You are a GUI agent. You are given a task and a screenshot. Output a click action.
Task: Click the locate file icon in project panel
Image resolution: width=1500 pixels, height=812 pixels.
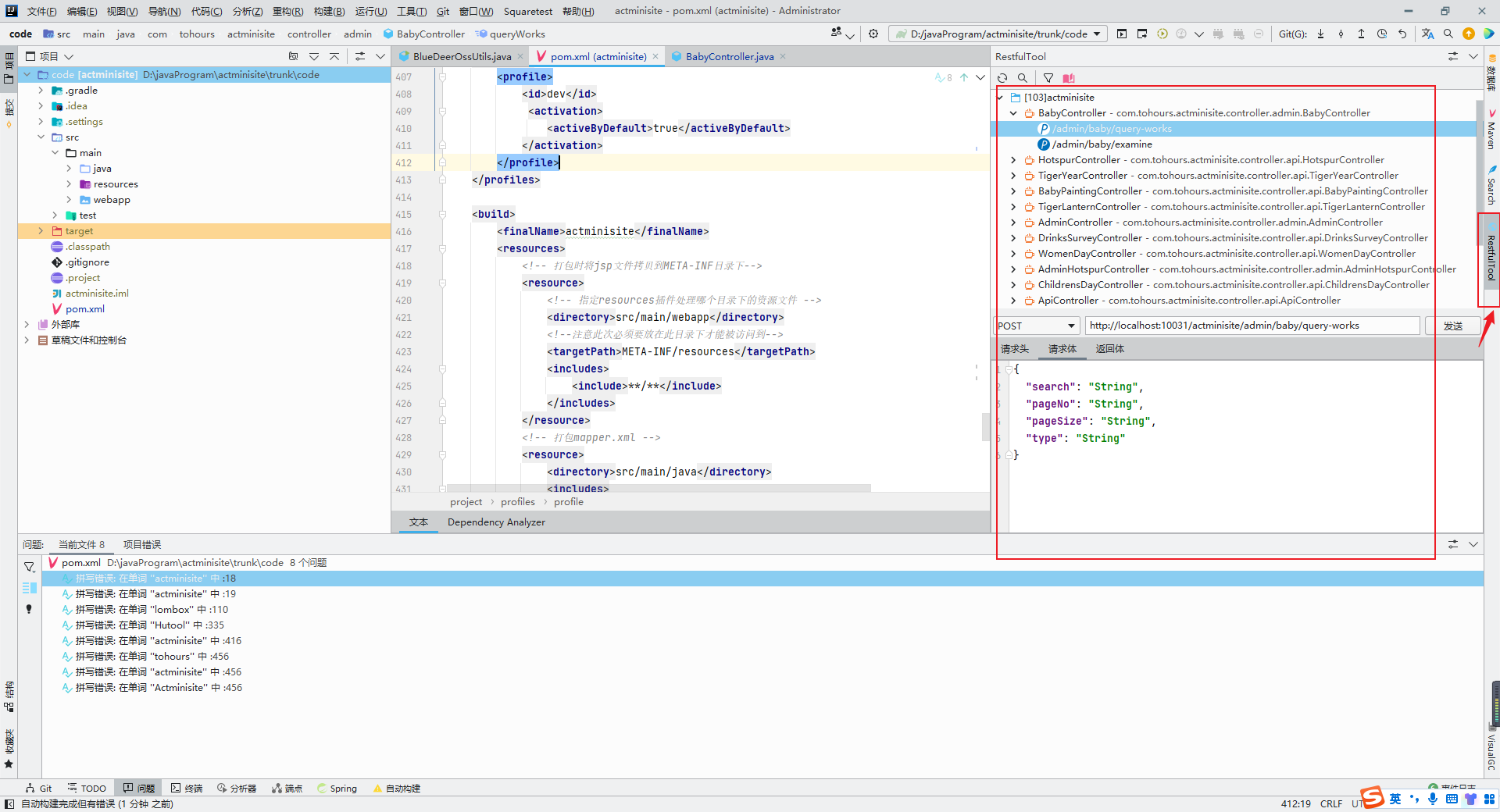click(x=294, y=56)
